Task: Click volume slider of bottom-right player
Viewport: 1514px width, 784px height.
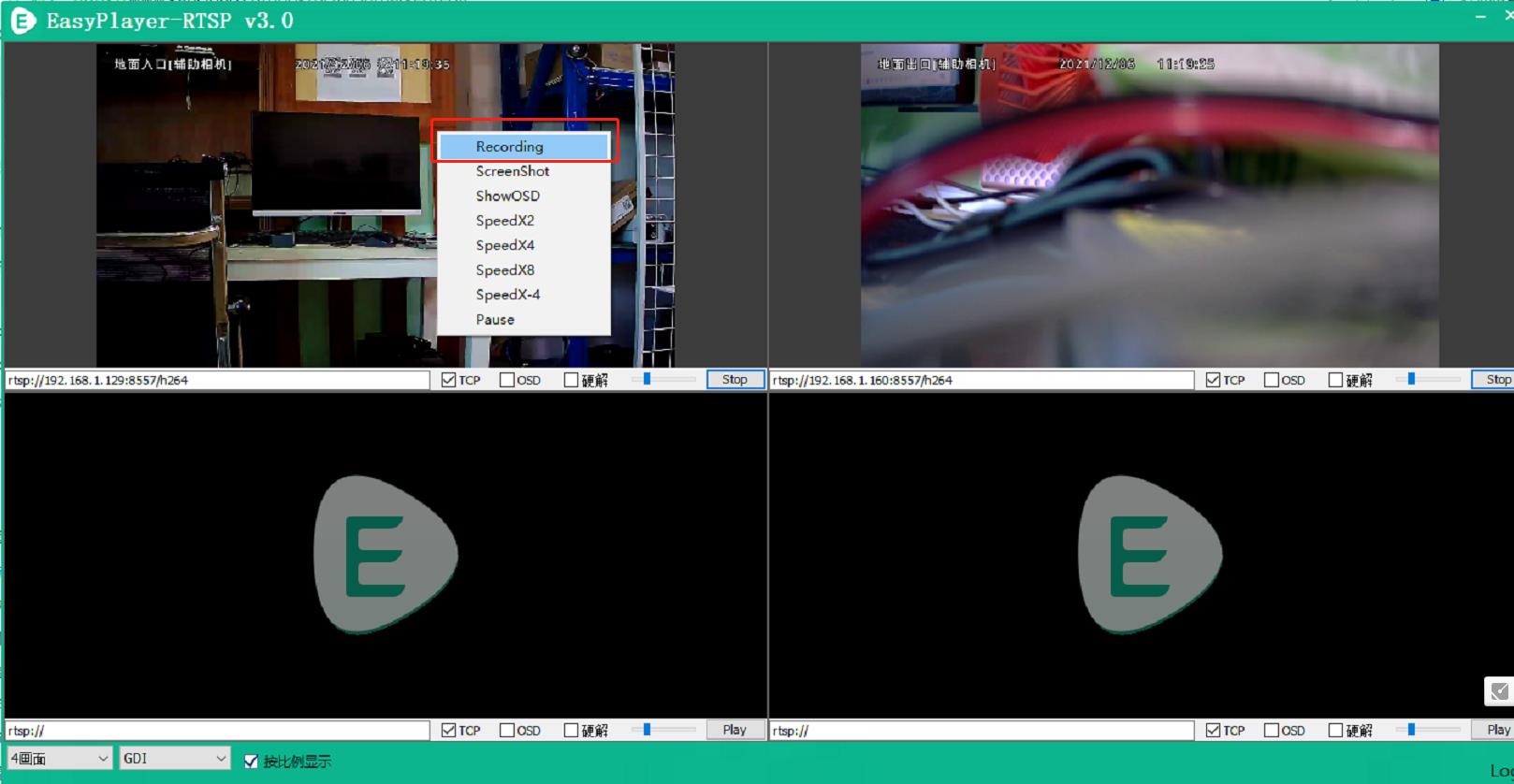Action: (x=1429, y=731)
